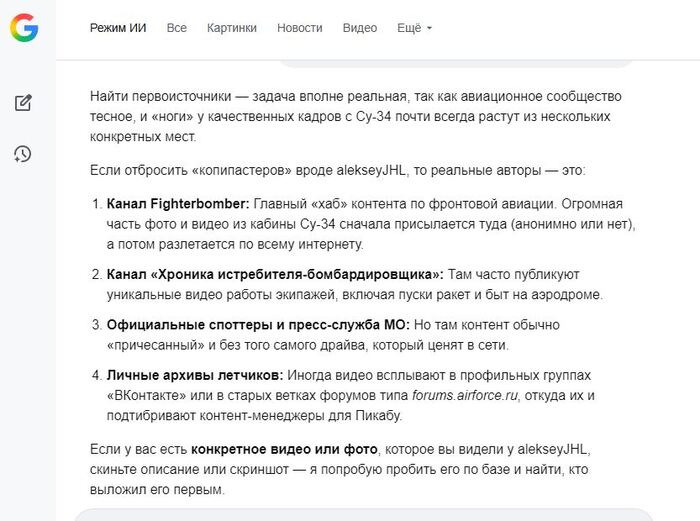
Task: Click the first paragraph starting Найти первоисточники
Action: [355, 115]
